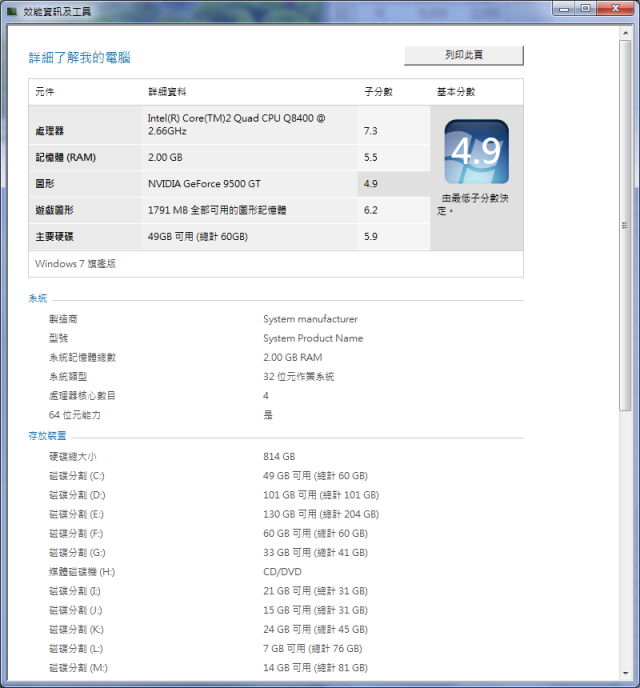Click the 814 GB total disk size
The height and width of the screenshot is (688, 640).
coord(279,457)
